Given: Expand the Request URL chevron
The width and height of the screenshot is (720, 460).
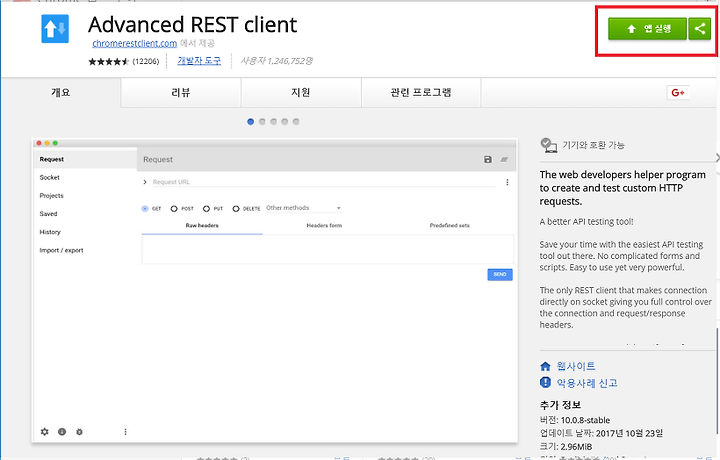Looking at the screenshot, I should tap(145, 182).
